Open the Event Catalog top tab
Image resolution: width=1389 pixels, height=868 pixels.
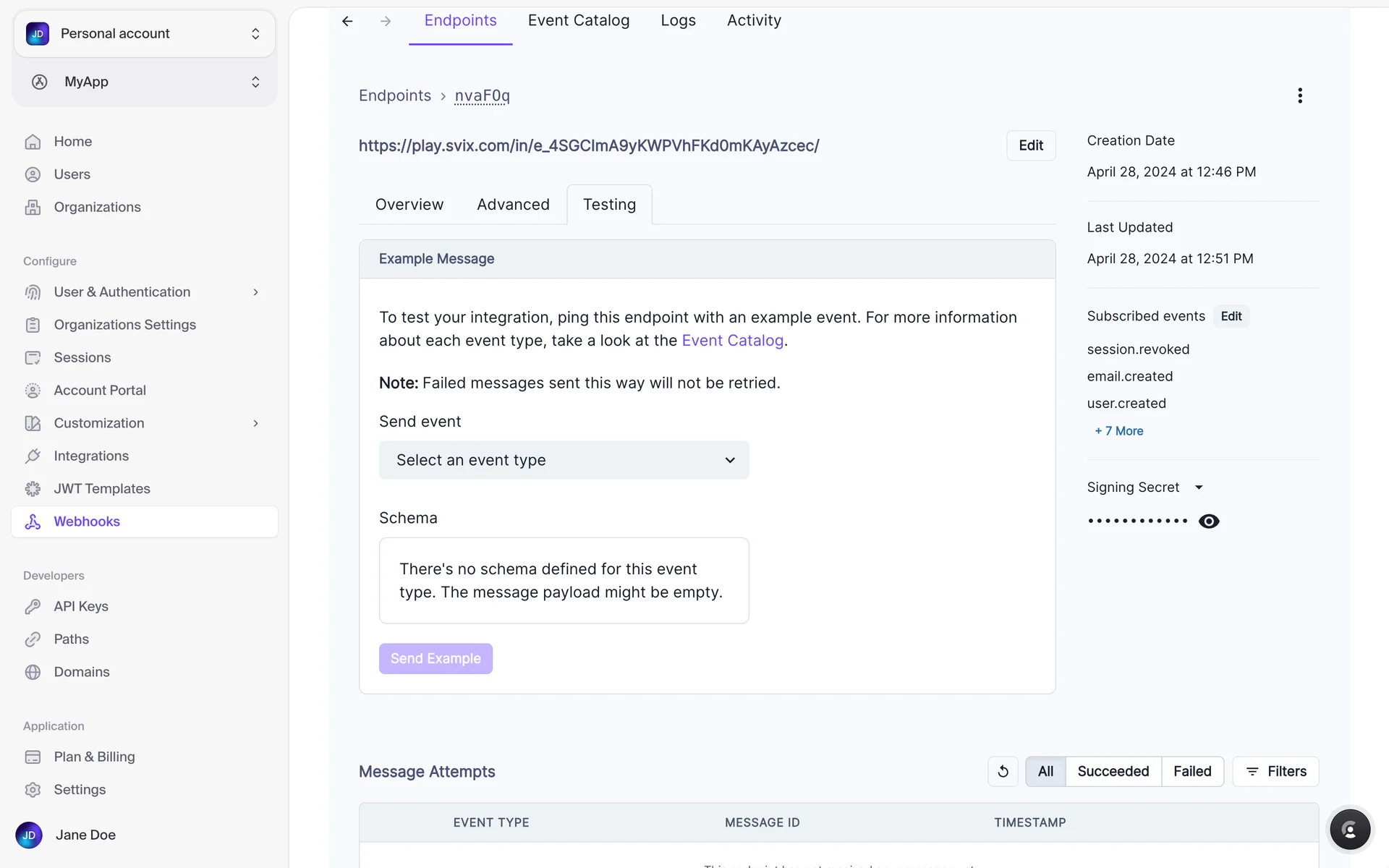[x=578, y=20]
